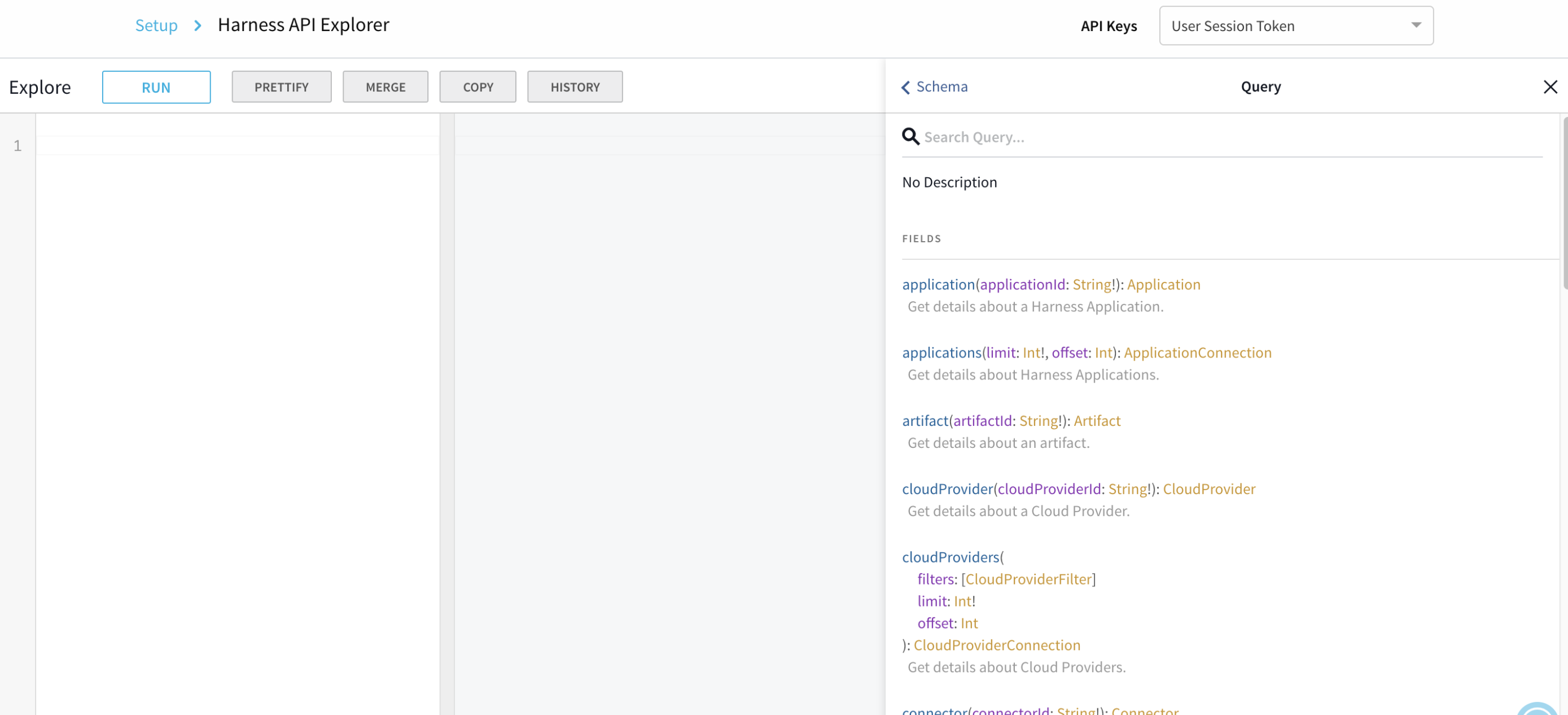1568x715 pixels.
Task: Open the Artifact return type
Action: pos(1097,421)
